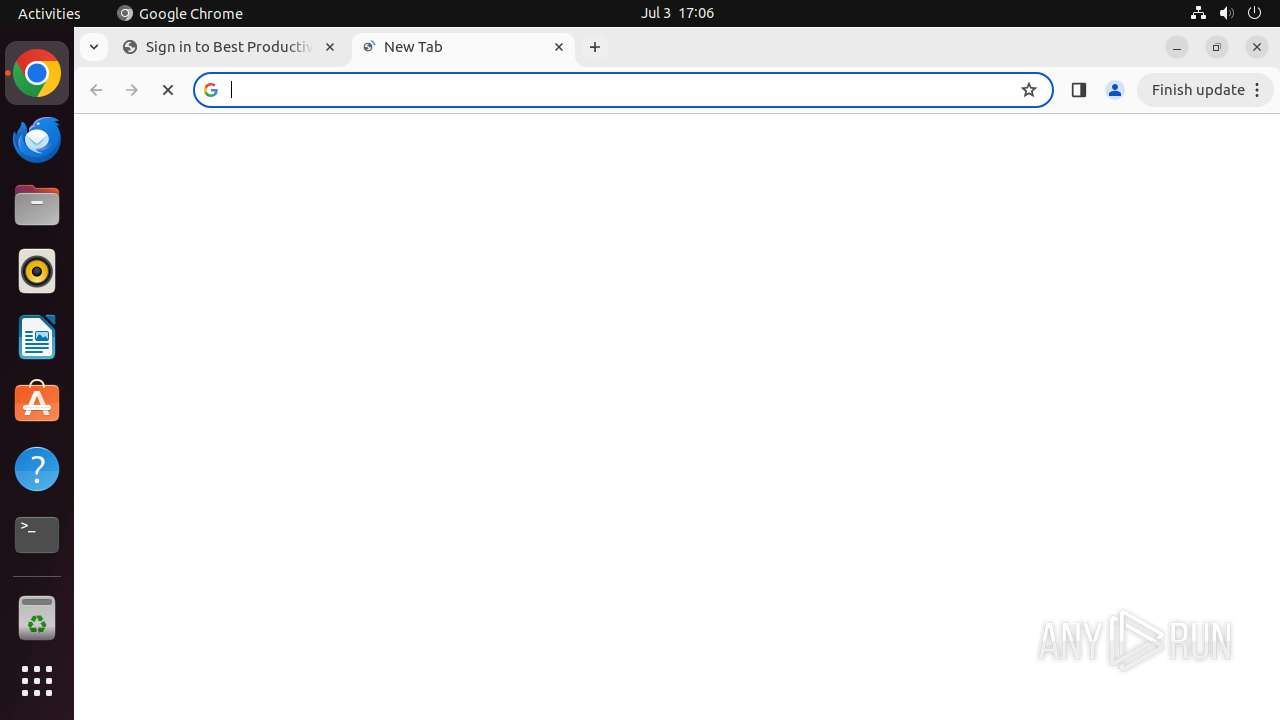1280x720 pixels.
Task: Open the Chrome profile avatar icon
Action: coord(1115,90)
